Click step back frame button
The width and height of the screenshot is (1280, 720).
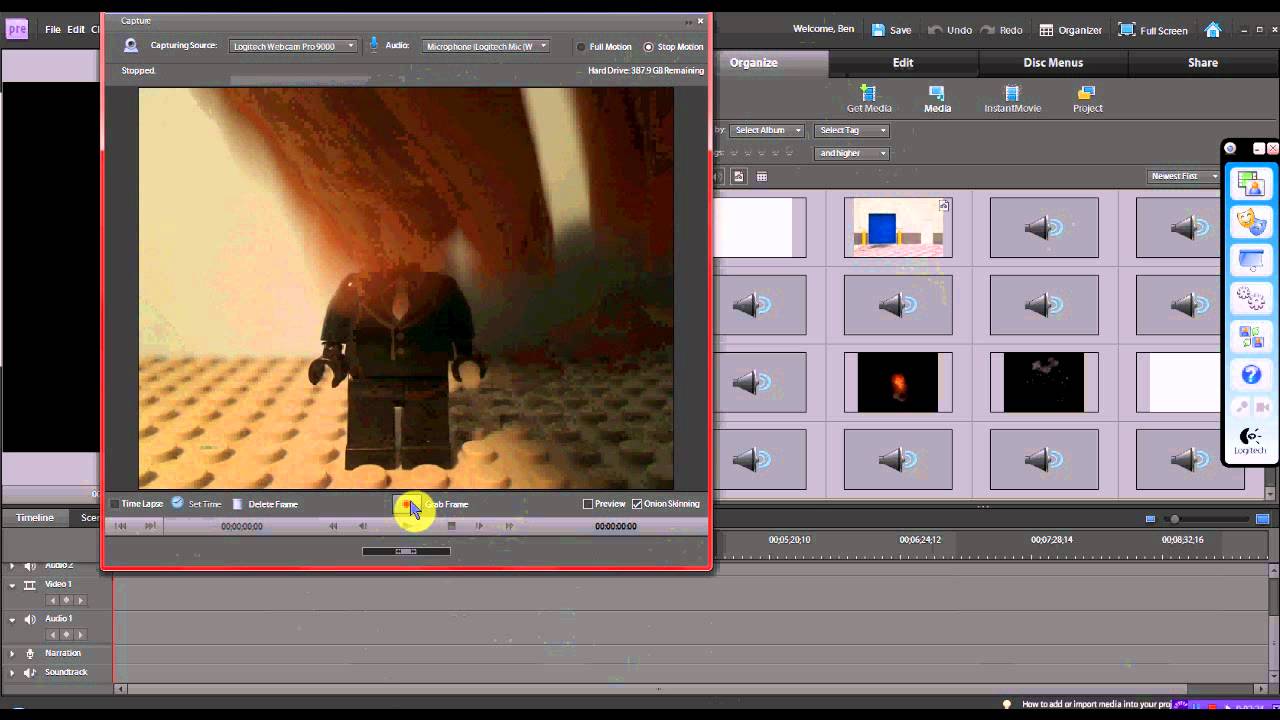tap(362, 526)
